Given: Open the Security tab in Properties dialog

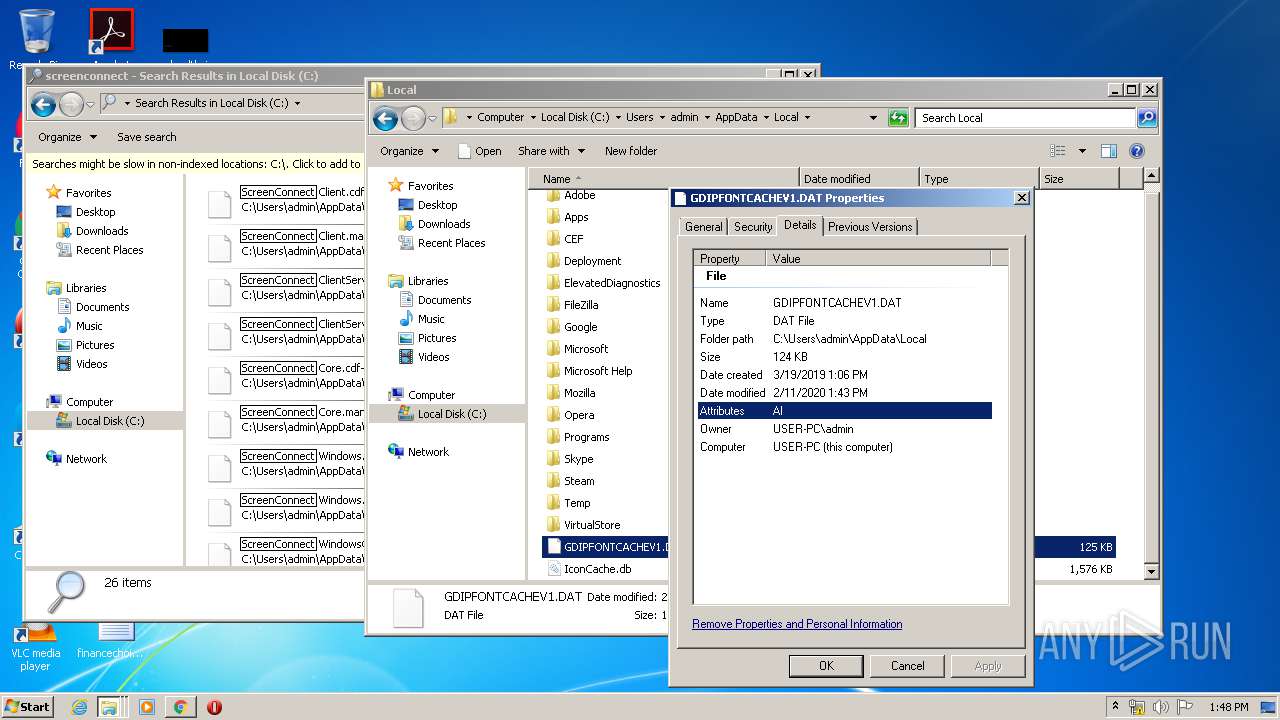Looking at the screenshot, I should coord(753,227).
